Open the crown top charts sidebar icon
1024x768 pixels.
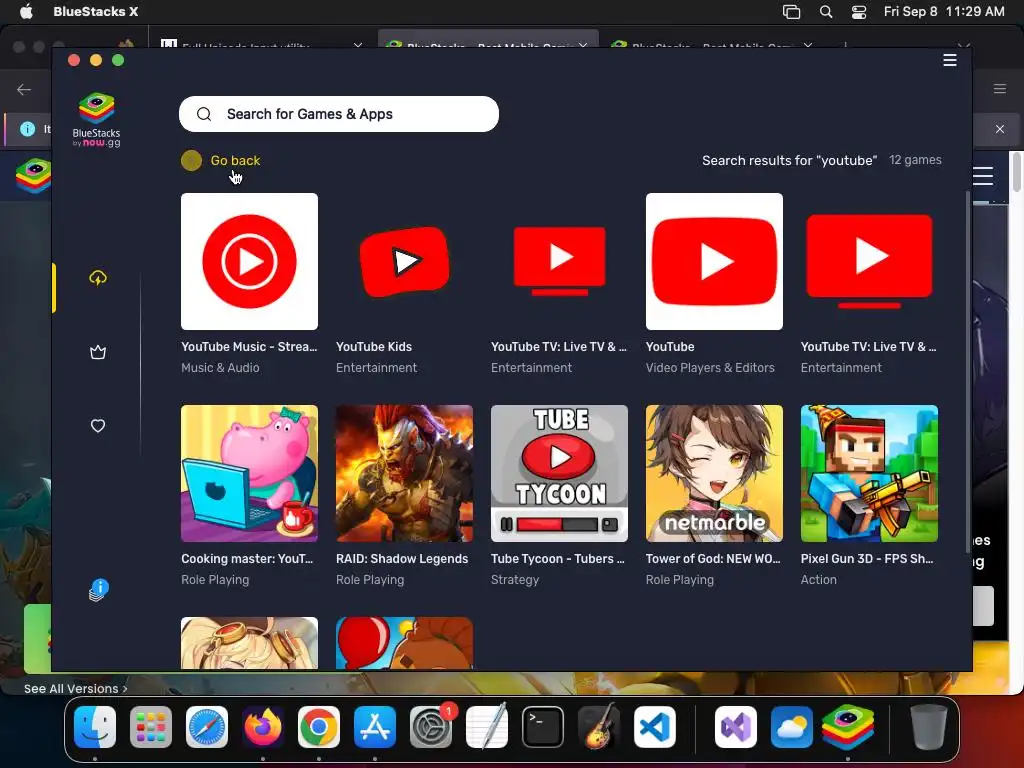[98, 353]
